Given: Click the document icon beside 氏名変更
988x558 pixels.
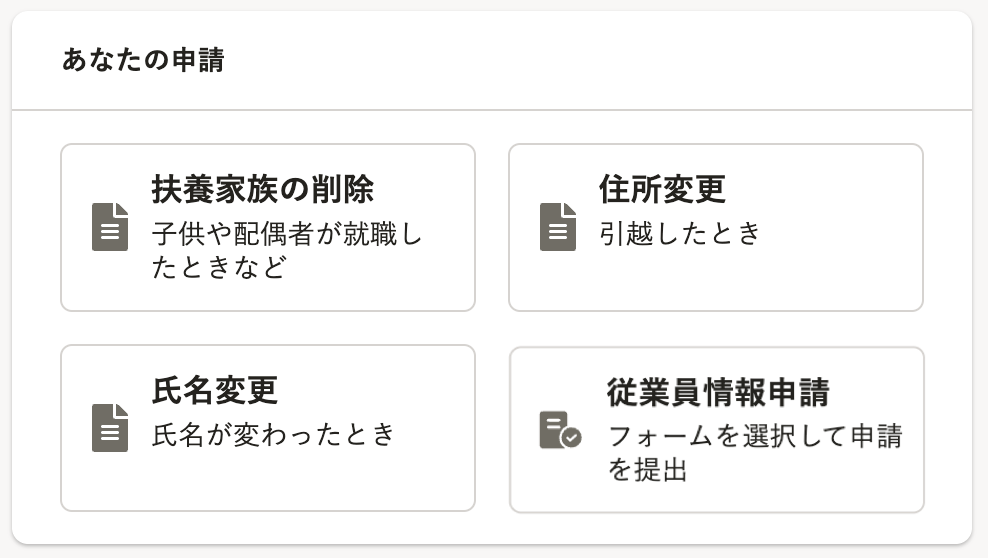Looking at the screenshot, I should pyautogui.click(x=110, y=428).
